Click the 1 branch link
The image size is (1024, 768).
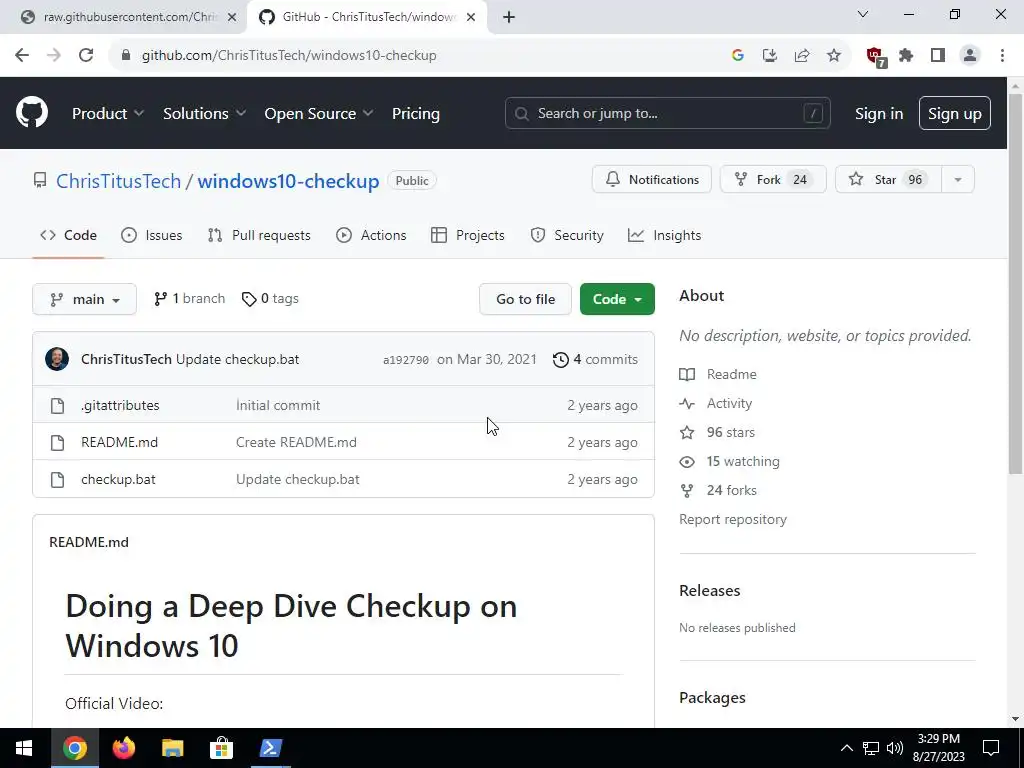click(x=189, y=298)
